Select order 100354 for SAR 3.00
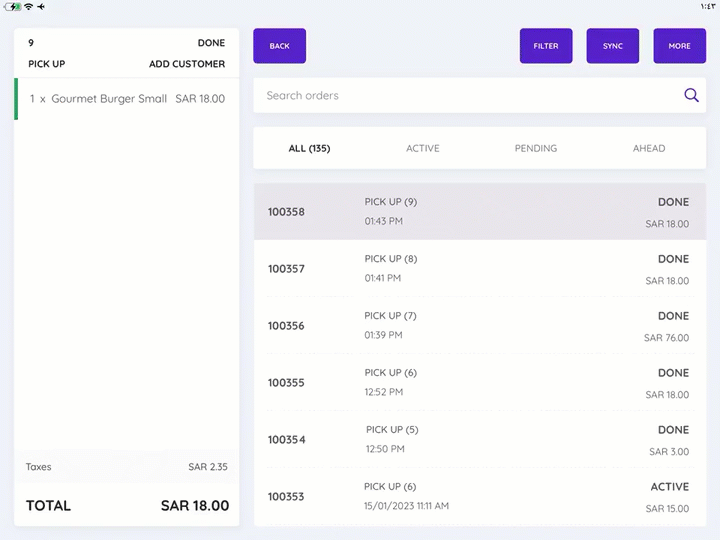The image size is (720, 540). [479, 440]
